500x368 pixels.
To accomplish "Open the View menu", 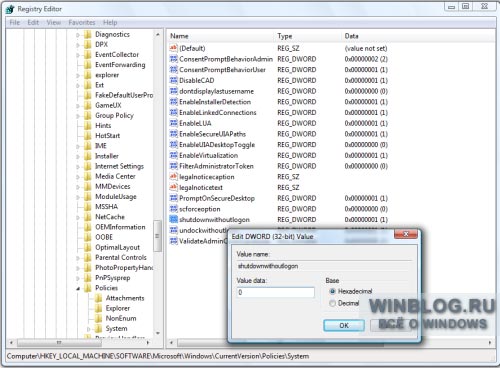I will click(x=54, y=22).
